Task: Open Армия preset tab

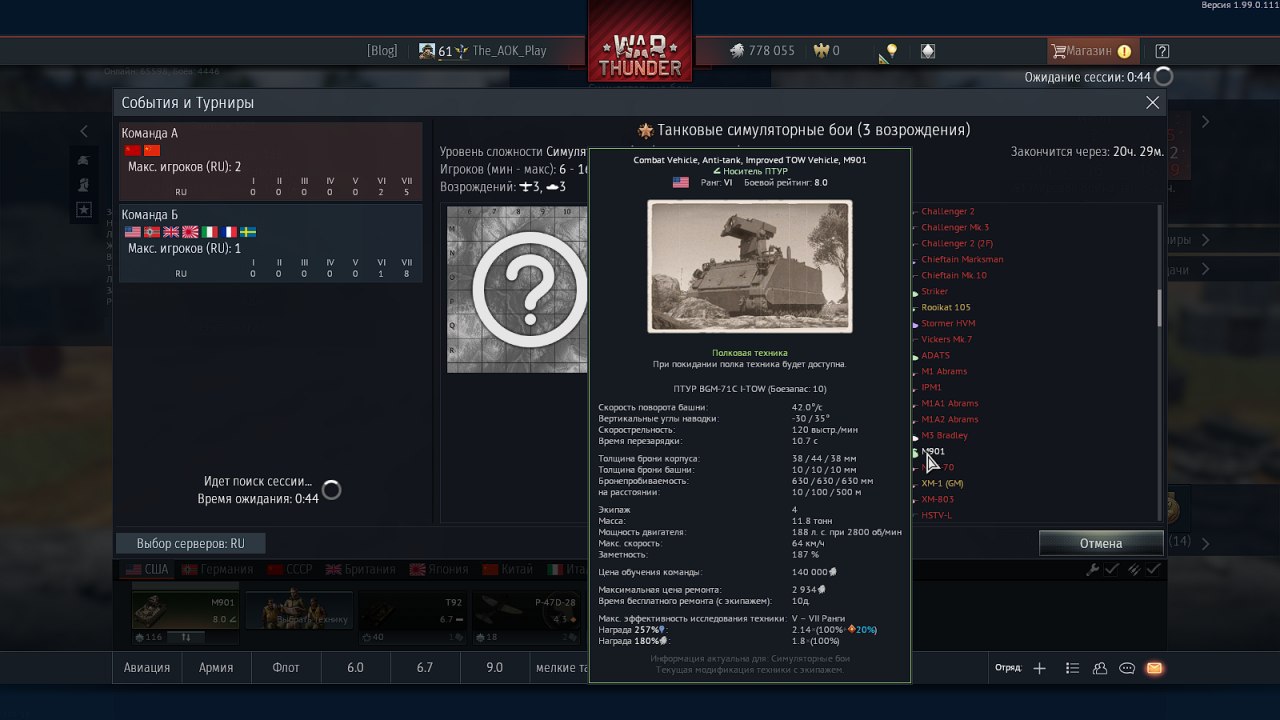Action: [x=216, y=667]
